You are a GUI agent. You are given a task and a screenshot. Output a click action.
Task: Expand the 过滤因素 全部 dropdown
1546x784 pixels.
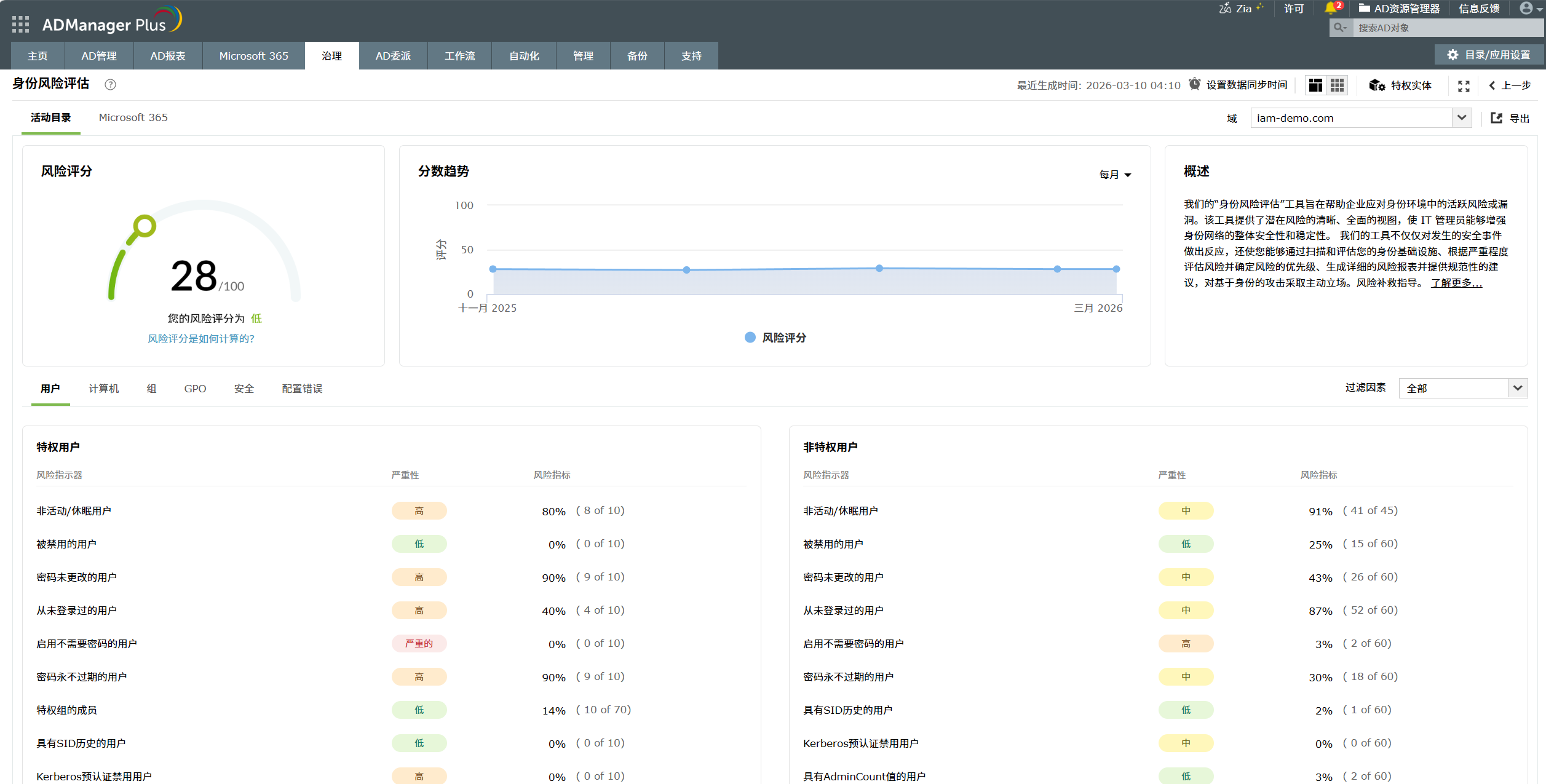click(x=1517, y=388)
